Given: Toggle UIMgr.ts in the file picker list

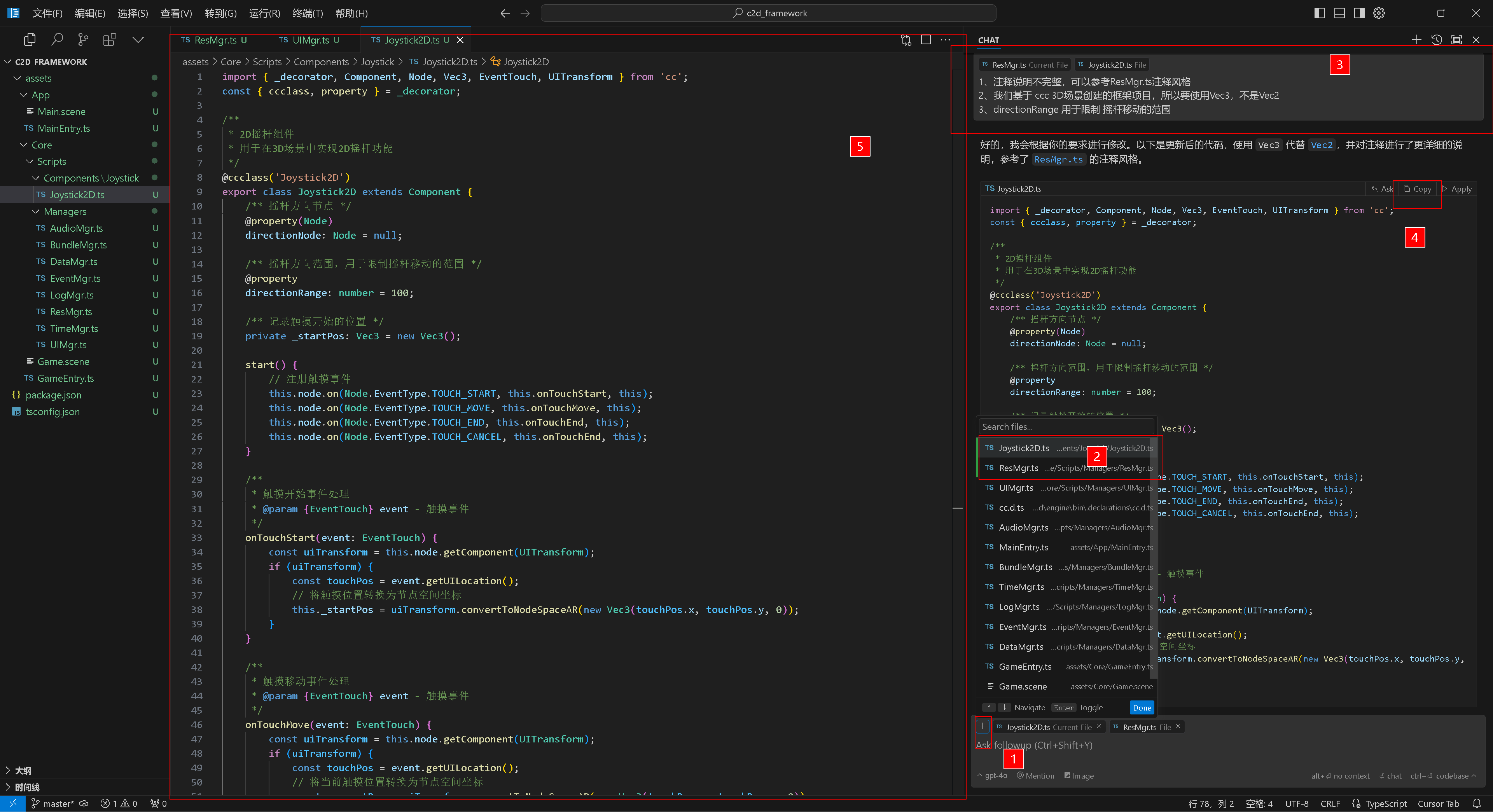Looking at the screenshot, I should click(1066, 488).
